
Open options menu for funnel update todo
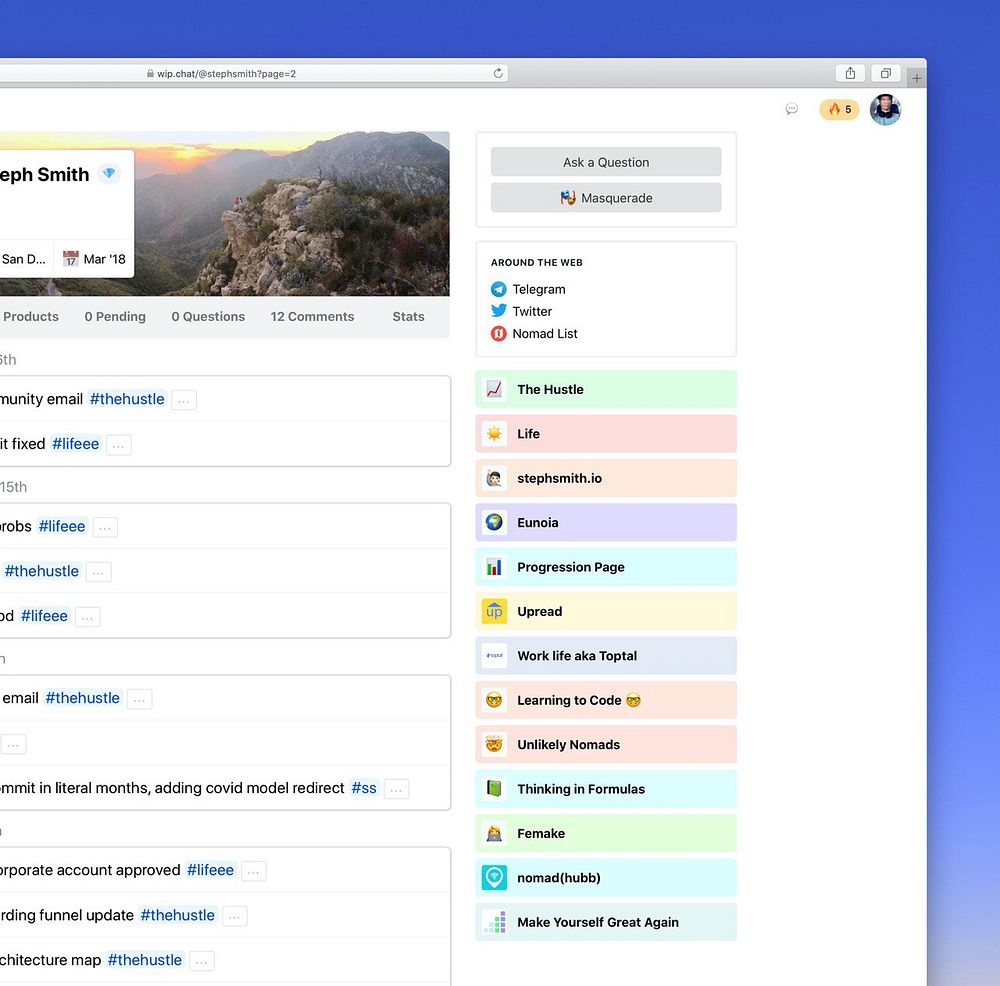[x=234, y=916]
